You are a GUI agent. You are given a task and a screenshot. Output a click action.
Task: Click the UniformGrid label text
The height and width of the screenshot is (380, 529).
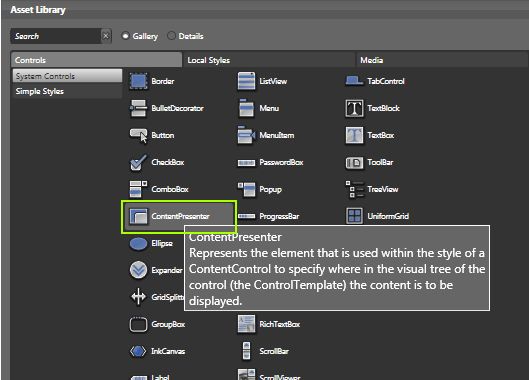[x=388, y=216]
